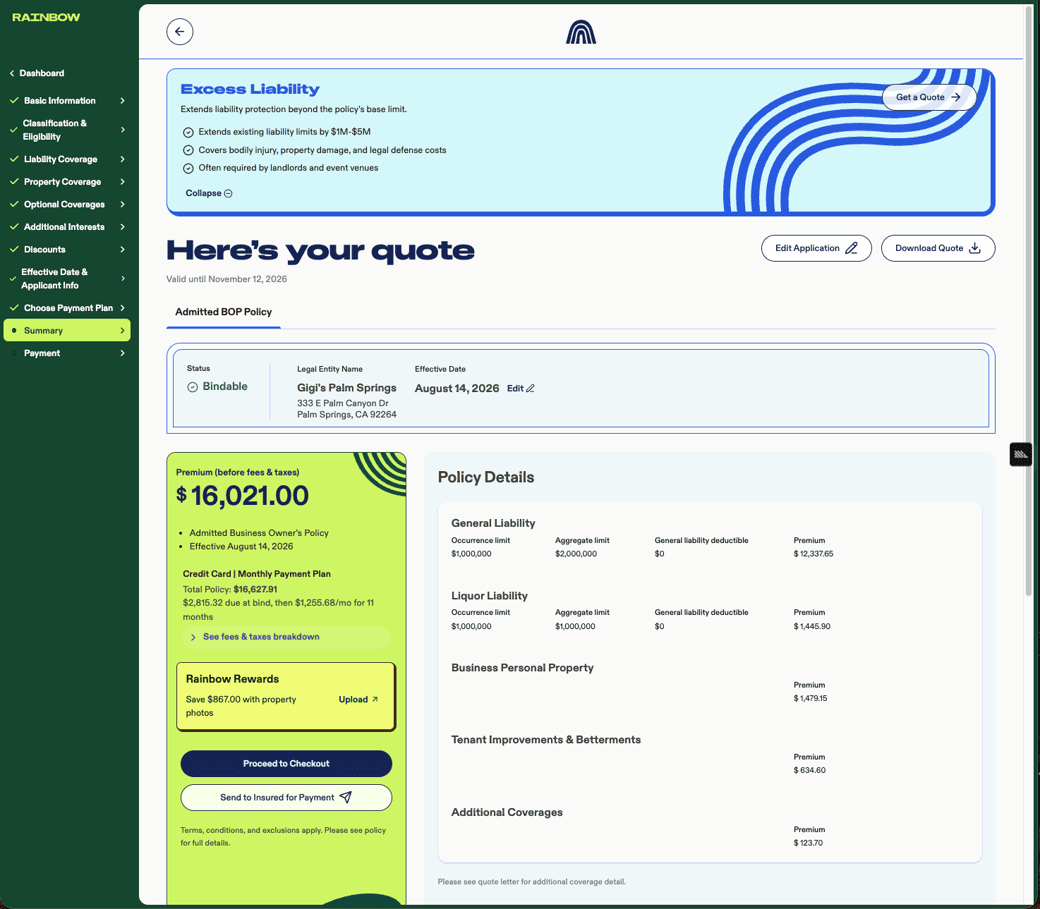
Task: Open Edit Application
Action: pyautogui.click(x=816, y=248)
